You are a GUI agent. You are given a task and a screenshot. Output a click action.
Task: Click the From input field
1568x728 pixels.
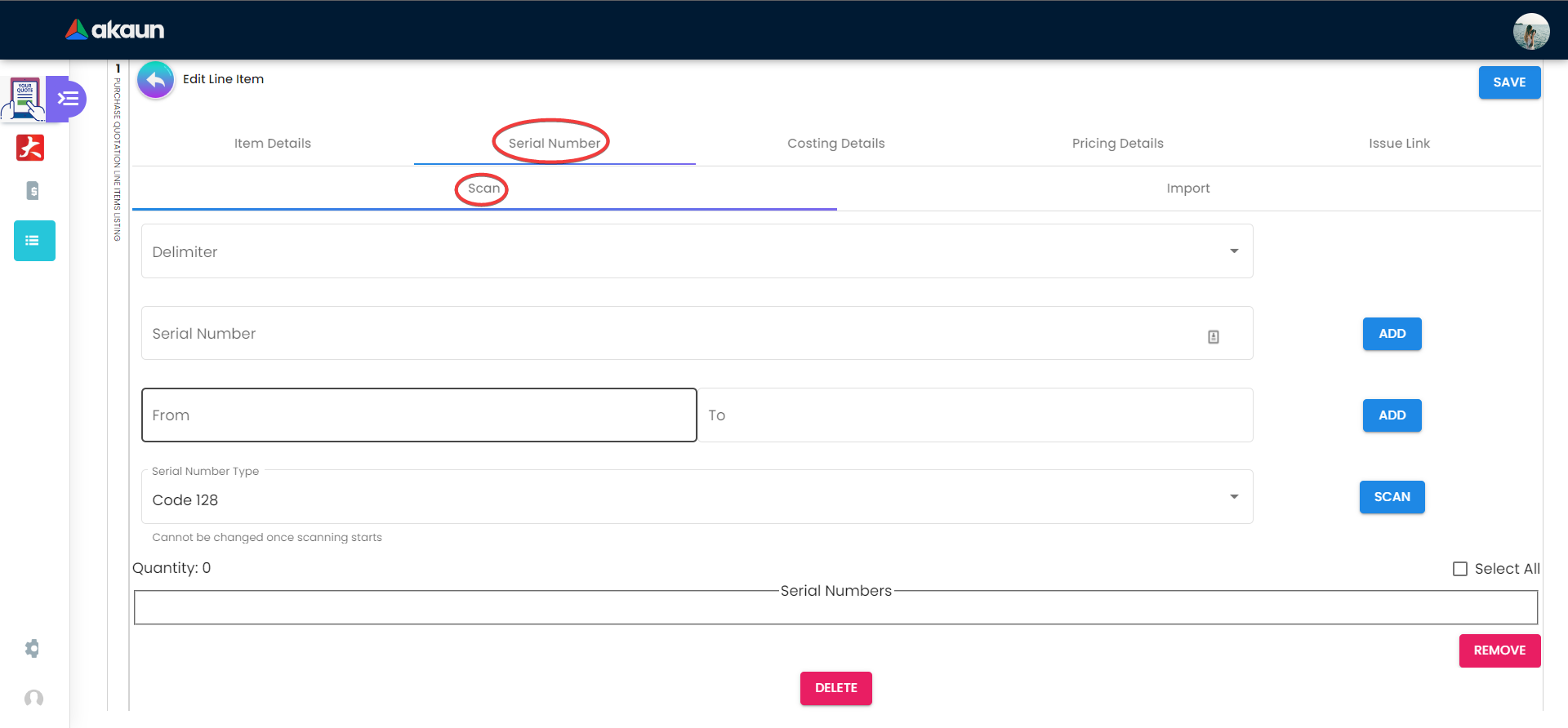419,415
